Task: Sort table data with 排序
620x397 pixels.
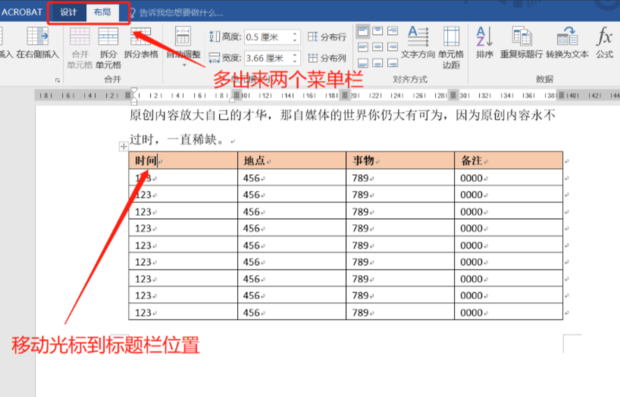Action: [x=485, y=42]
